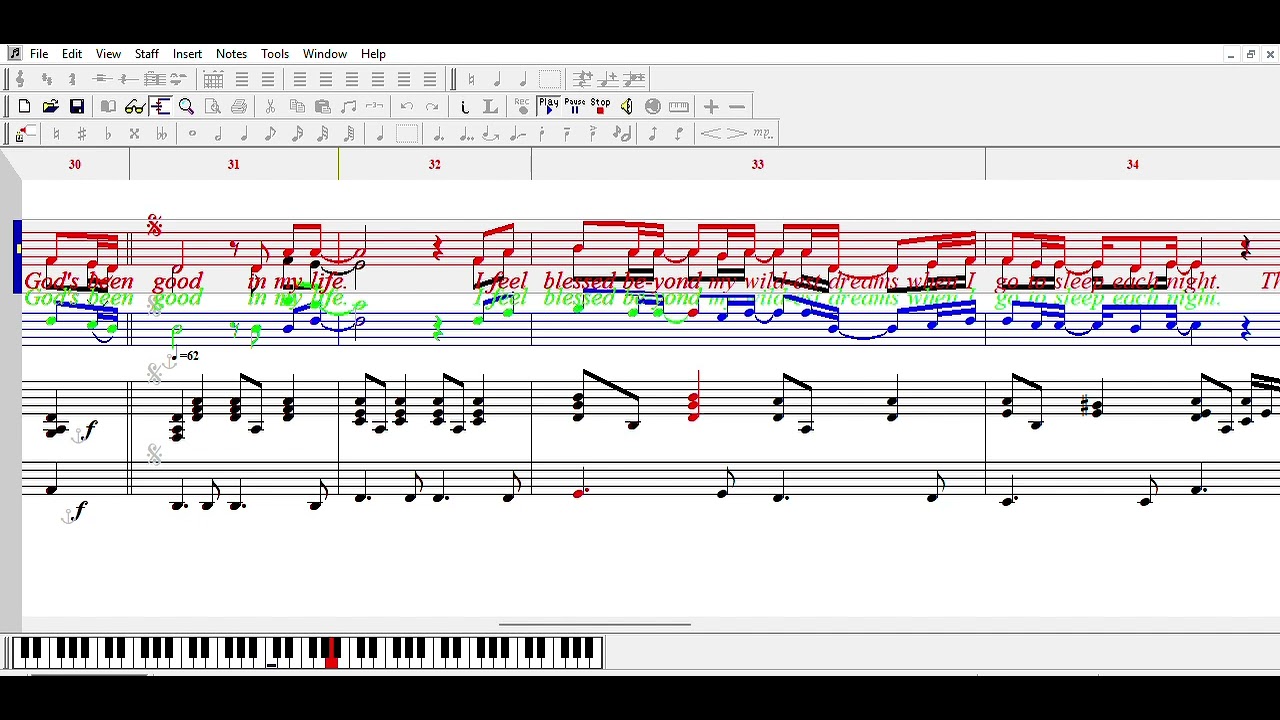Click the bold L icon

pyautogui.click(x=490, y=107)
